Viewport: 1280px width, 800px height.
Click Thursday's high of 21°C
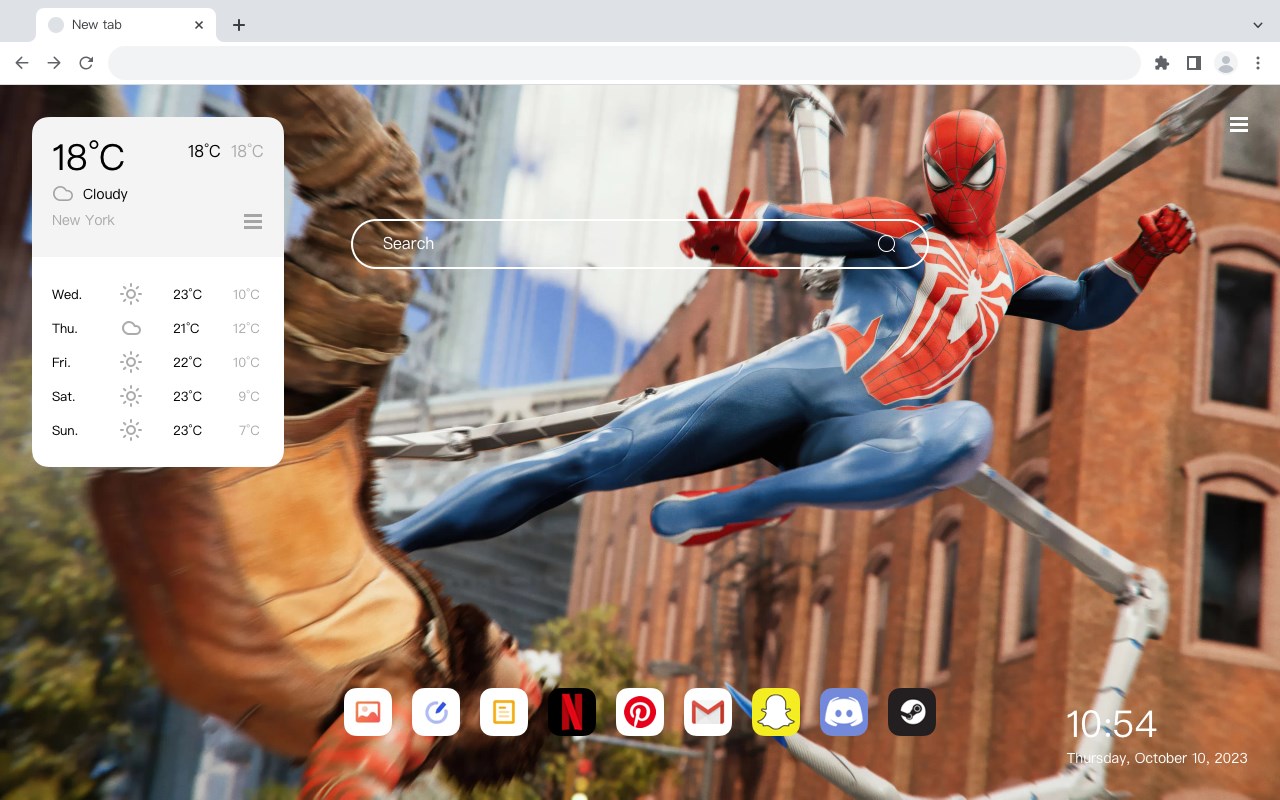tap(186, 329)
